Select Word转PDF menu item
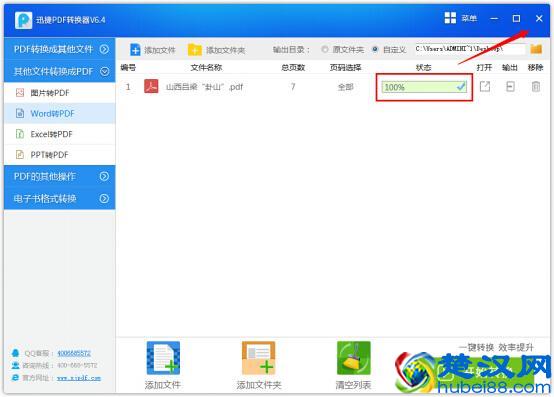This screenshot has height=397, width=554. (x=60, y=113)
